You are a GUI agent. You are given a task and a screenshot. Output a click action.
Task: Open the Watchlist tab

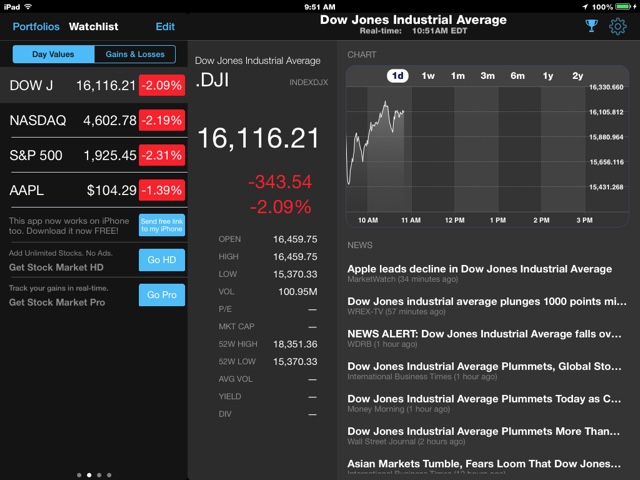[x=93, y=27]
